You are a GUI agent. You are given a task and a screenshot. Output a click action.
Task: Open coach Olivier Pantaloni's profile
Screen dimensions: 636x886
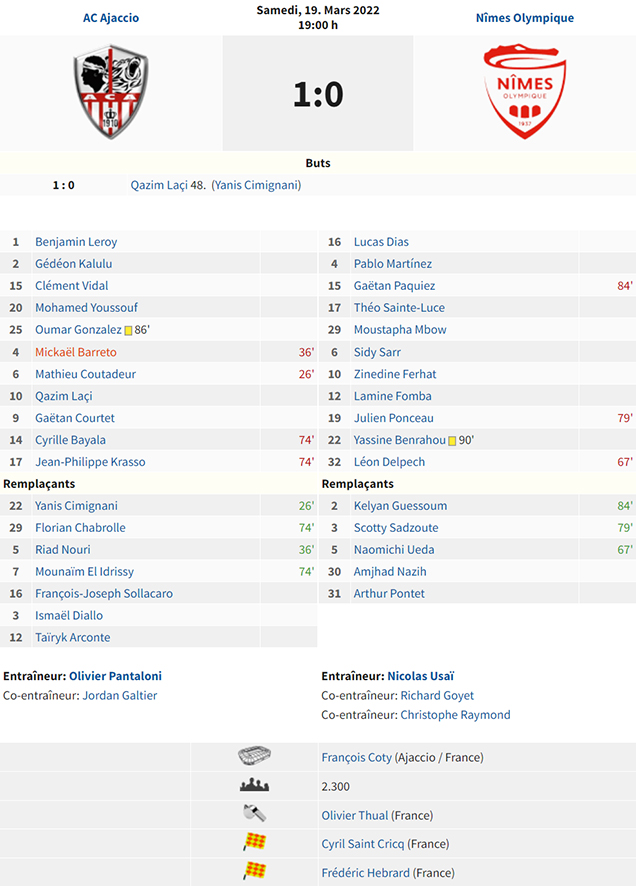(x=115, y=676)
